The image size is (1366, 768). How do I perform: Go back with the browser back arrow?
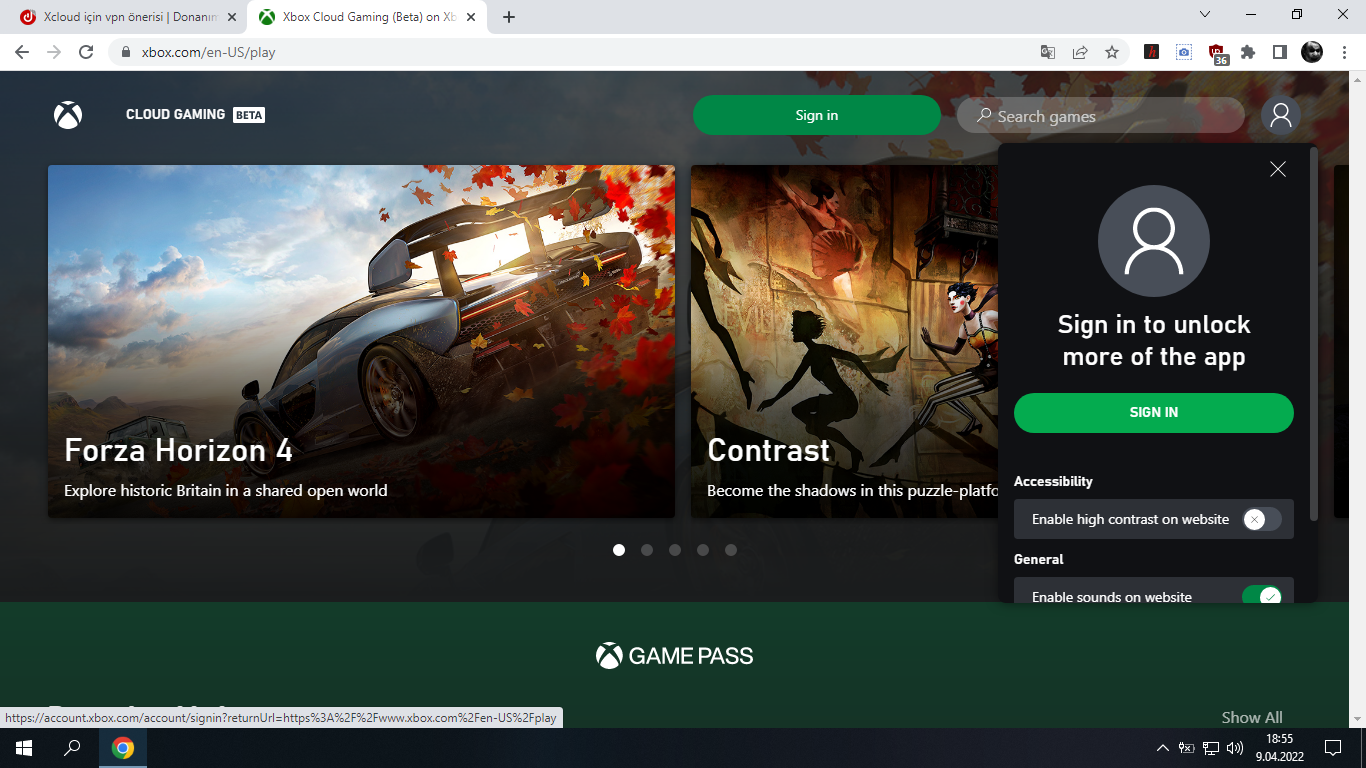(x=22, y=52)
